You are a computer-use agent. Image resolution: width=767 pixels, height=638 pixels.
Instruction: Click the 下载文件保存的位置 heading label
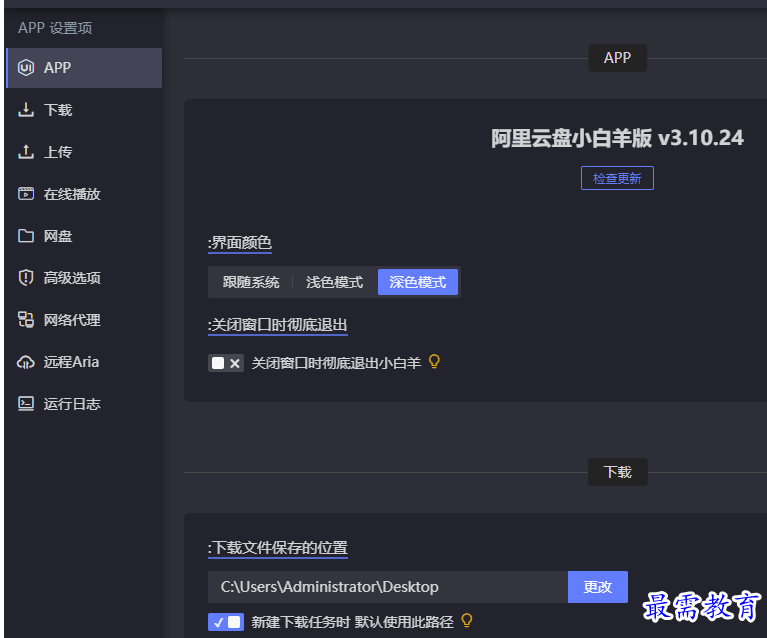coord(278,547)
